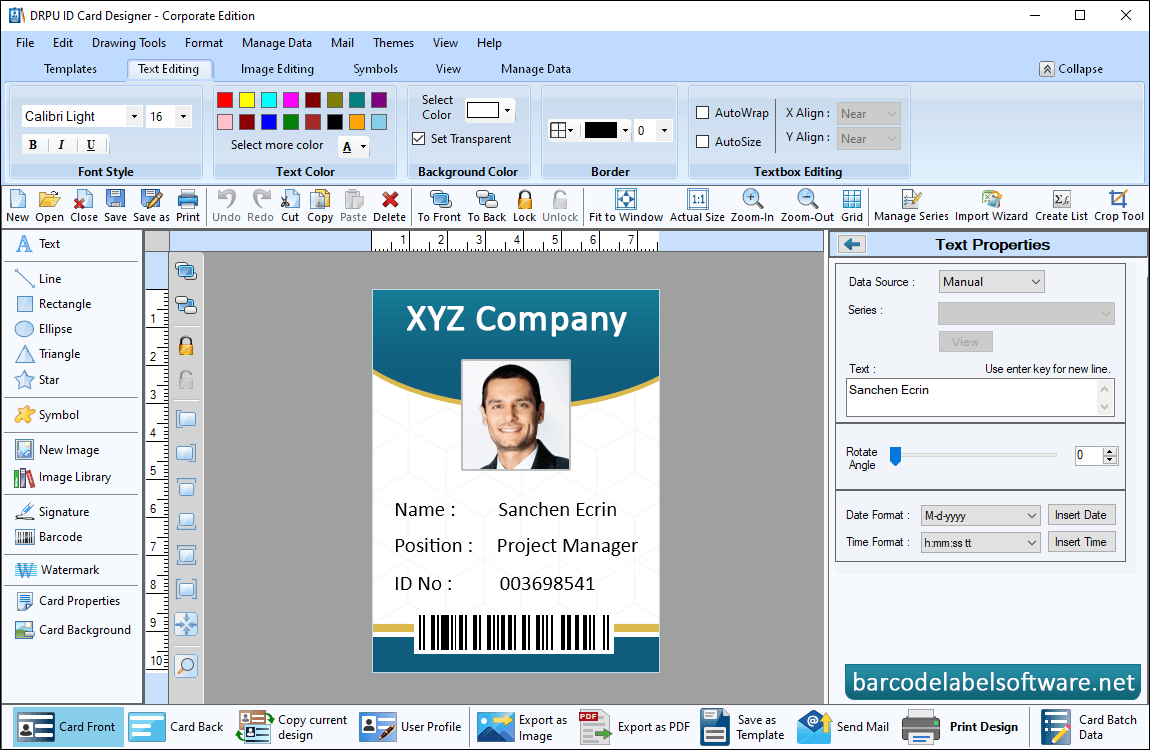This screenshot has height=750, width=1150.
Task: Enable AutoWrap checkbox
Action: coord(703,113)
